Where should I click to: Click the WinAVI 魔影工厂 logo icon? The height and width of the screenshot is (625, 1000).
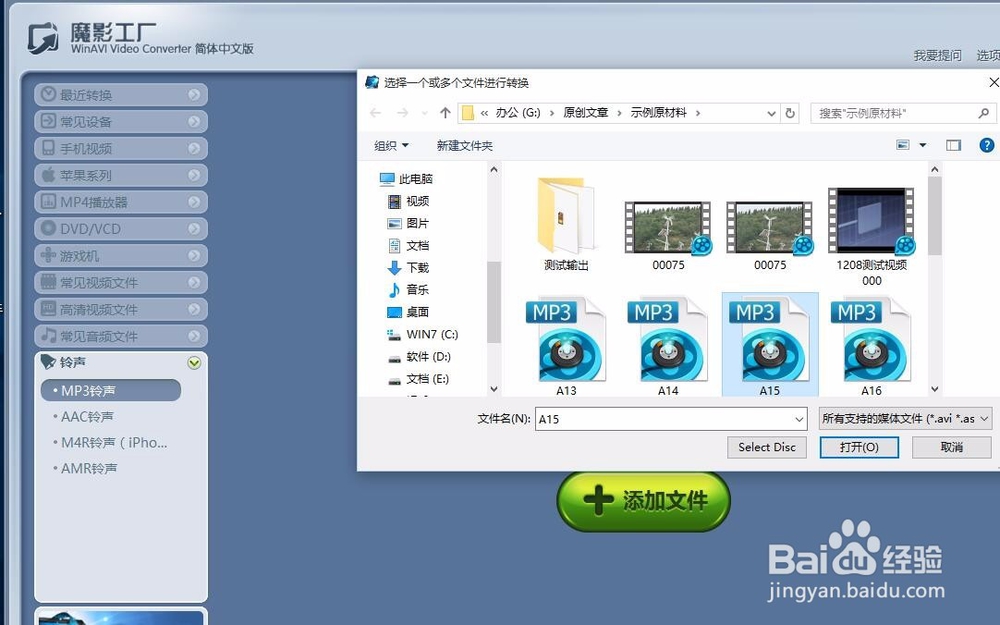43,38
